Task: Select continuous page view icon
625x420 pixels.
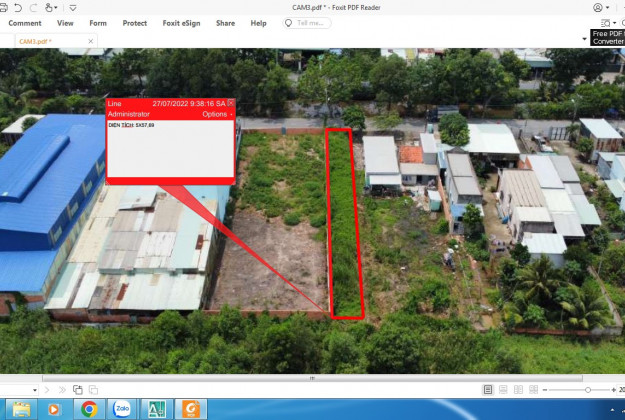Action: click(503, 390)
